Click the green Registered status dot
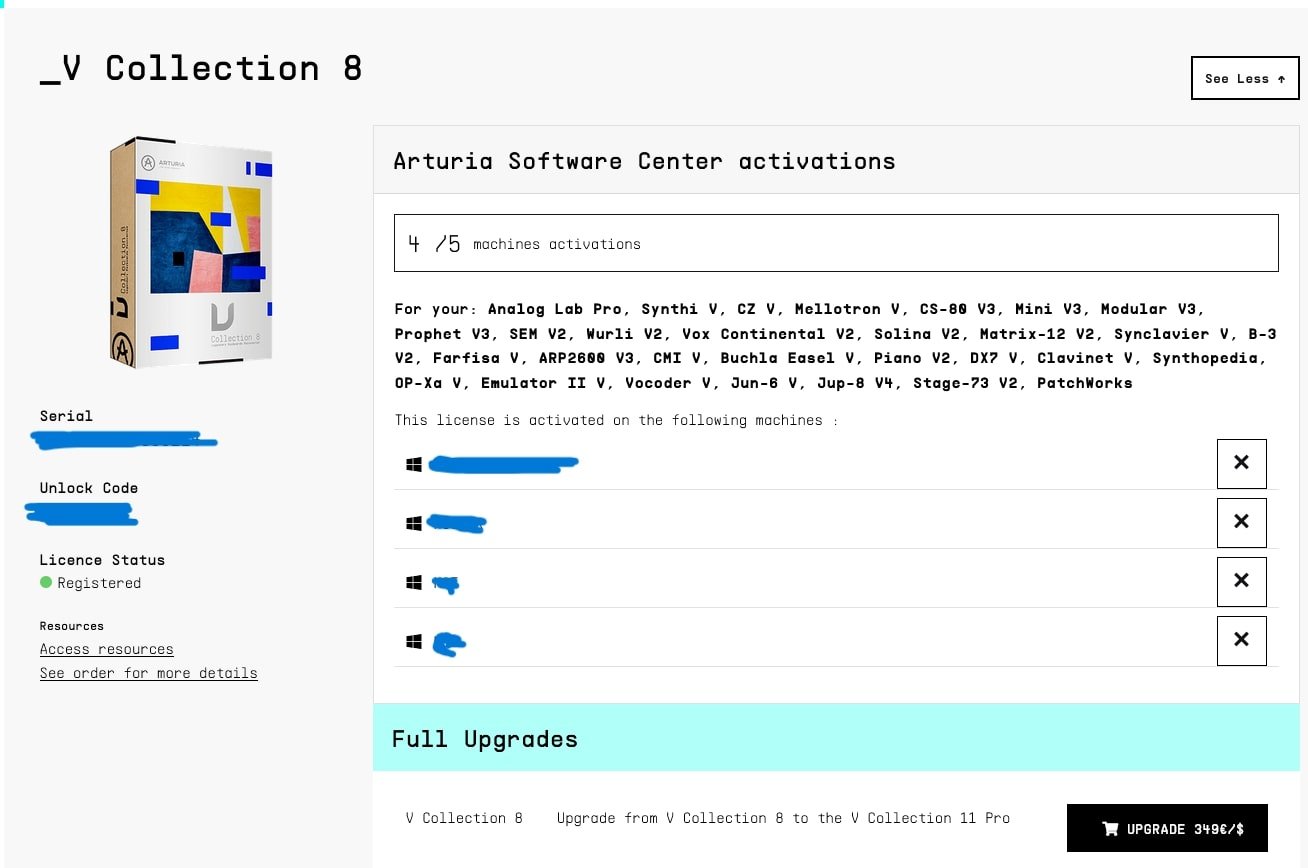Viewport: 1308px width, 868px height. tap(46, 582)
